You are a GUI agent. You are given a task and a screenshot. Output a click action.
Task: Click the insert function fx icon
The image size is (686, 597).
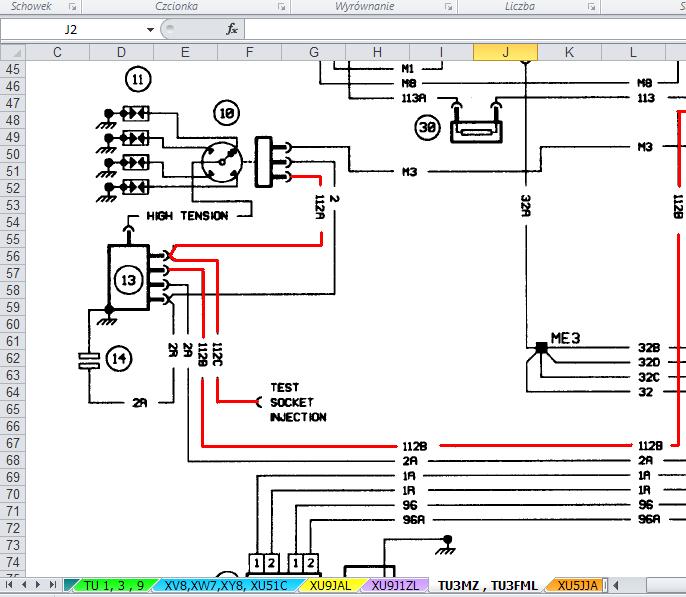pyautogui.click(x=231, y=30)
